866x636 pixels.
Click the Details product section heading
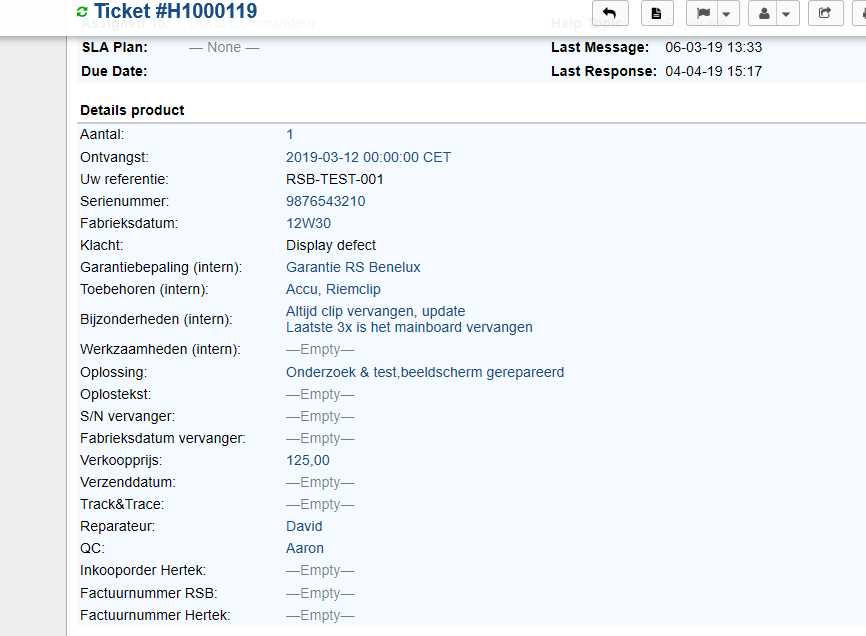(x=133, y=110)
